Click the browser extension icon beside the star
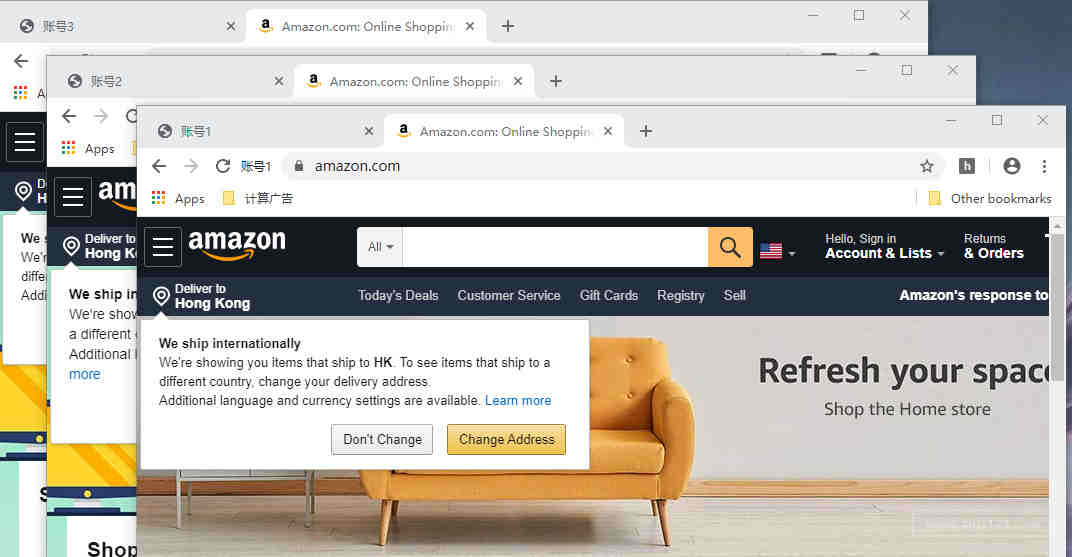This screenshot has height=557, width=1072. click(967, 166)
